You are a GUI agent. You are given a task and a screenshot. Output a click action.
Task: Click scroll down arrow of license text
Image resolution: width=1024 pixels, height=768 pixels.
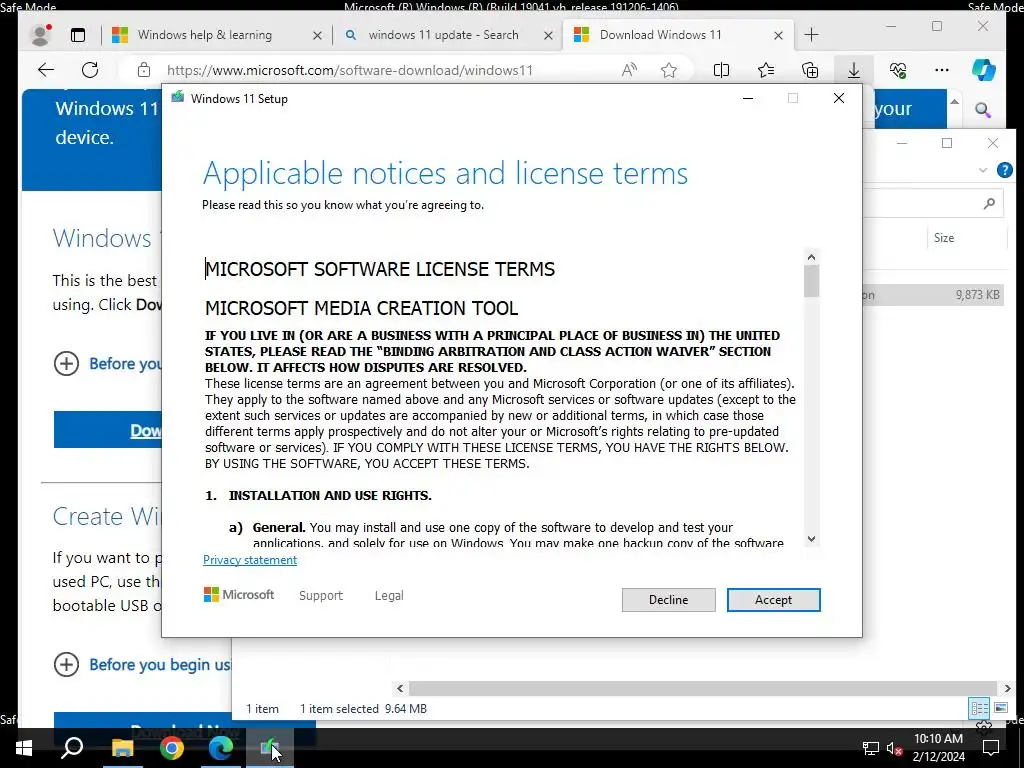point(811,539)
